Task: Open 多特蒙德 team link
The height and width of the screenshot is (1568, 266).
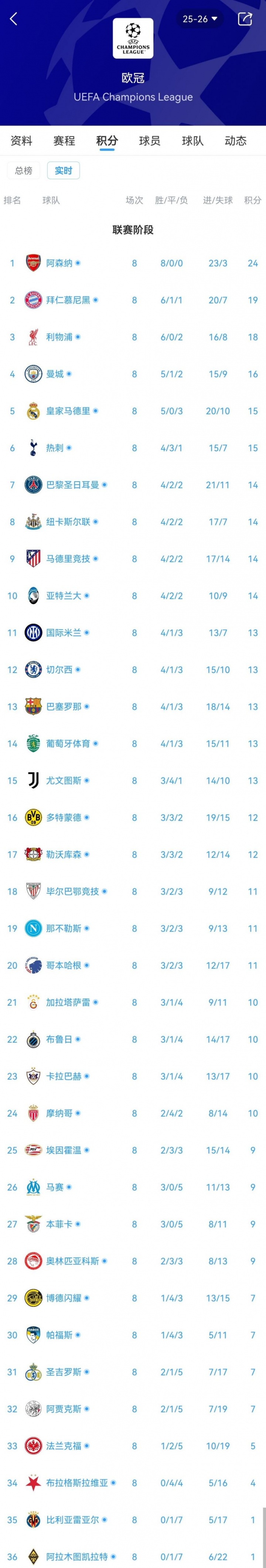Action: [63, 817]
